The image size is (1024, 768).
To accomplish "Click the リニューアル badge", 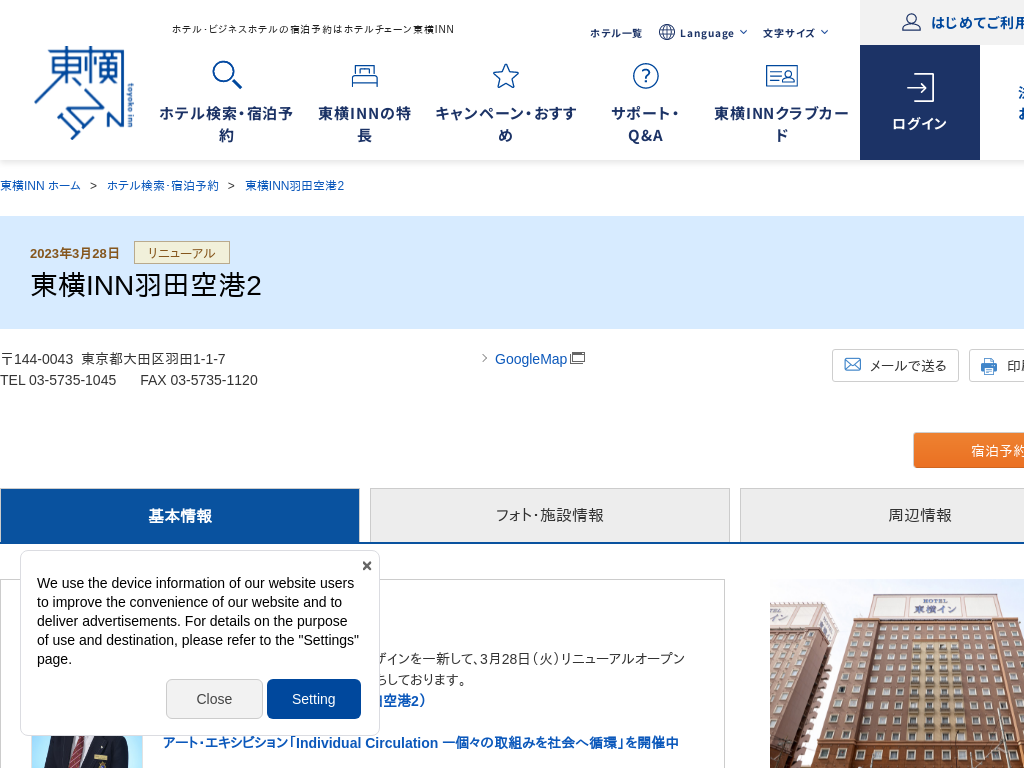I will [182, 253].
